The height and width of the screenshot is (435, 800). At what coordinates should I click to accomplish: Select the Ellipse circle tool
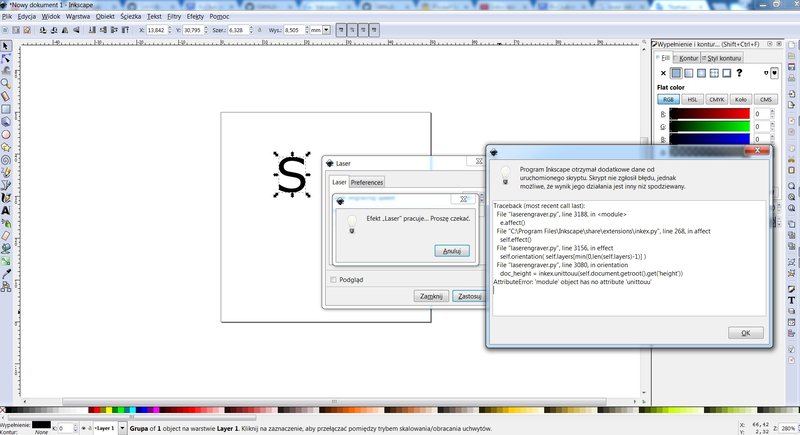[6, 135]
